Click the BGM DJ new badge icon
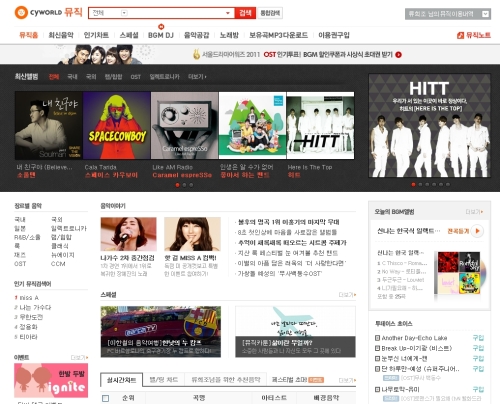500x404 pixels. (161, 27)
